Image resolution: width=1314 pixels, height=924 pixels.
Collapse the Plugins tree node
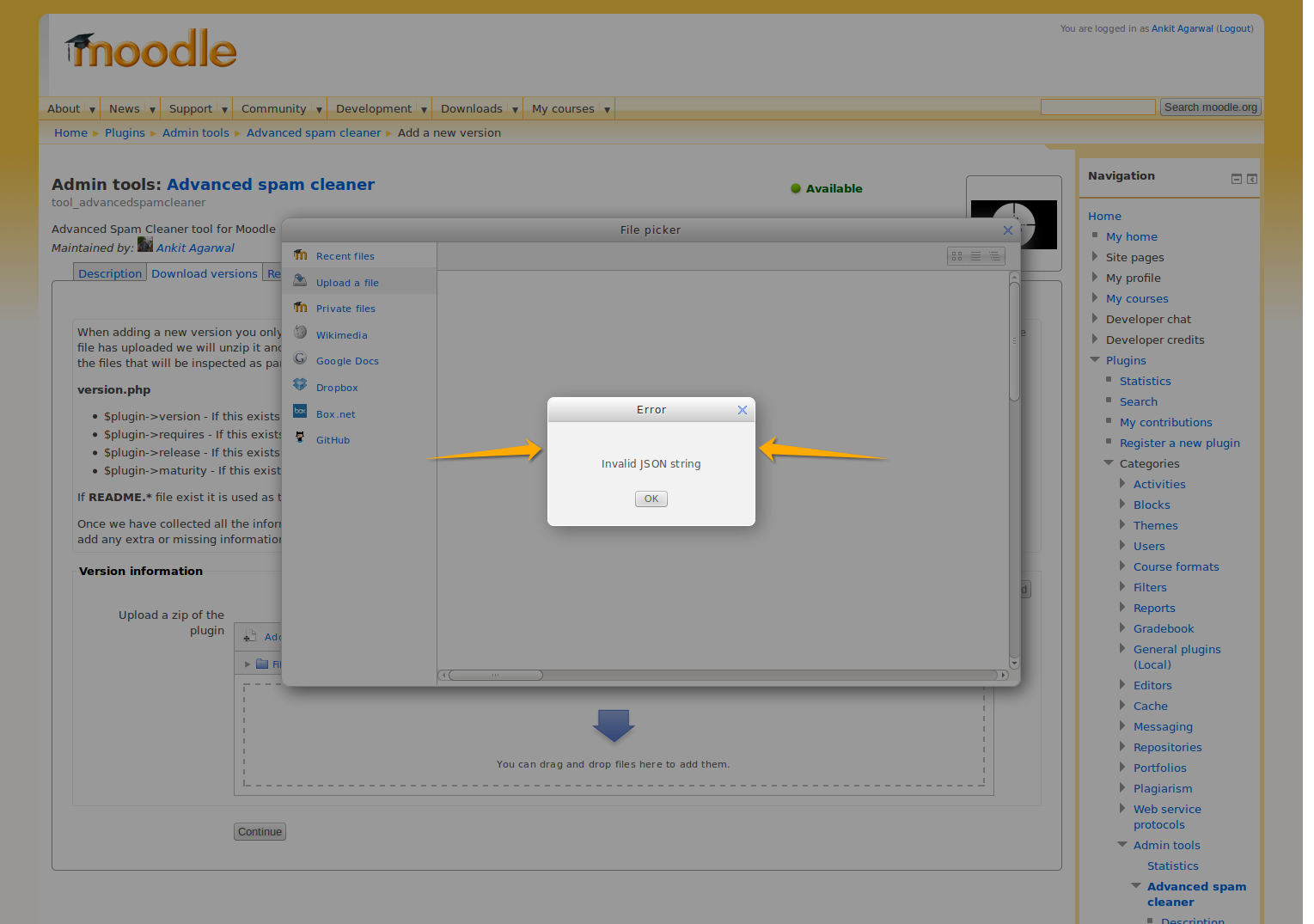(1095, 359)
